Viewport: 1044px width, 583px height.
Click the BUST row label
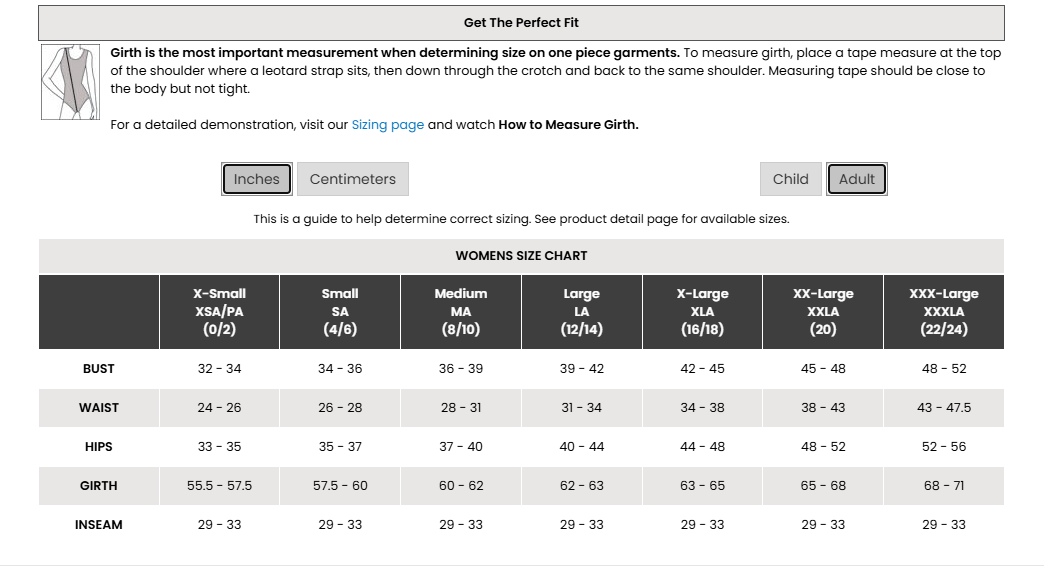[99, 369]
